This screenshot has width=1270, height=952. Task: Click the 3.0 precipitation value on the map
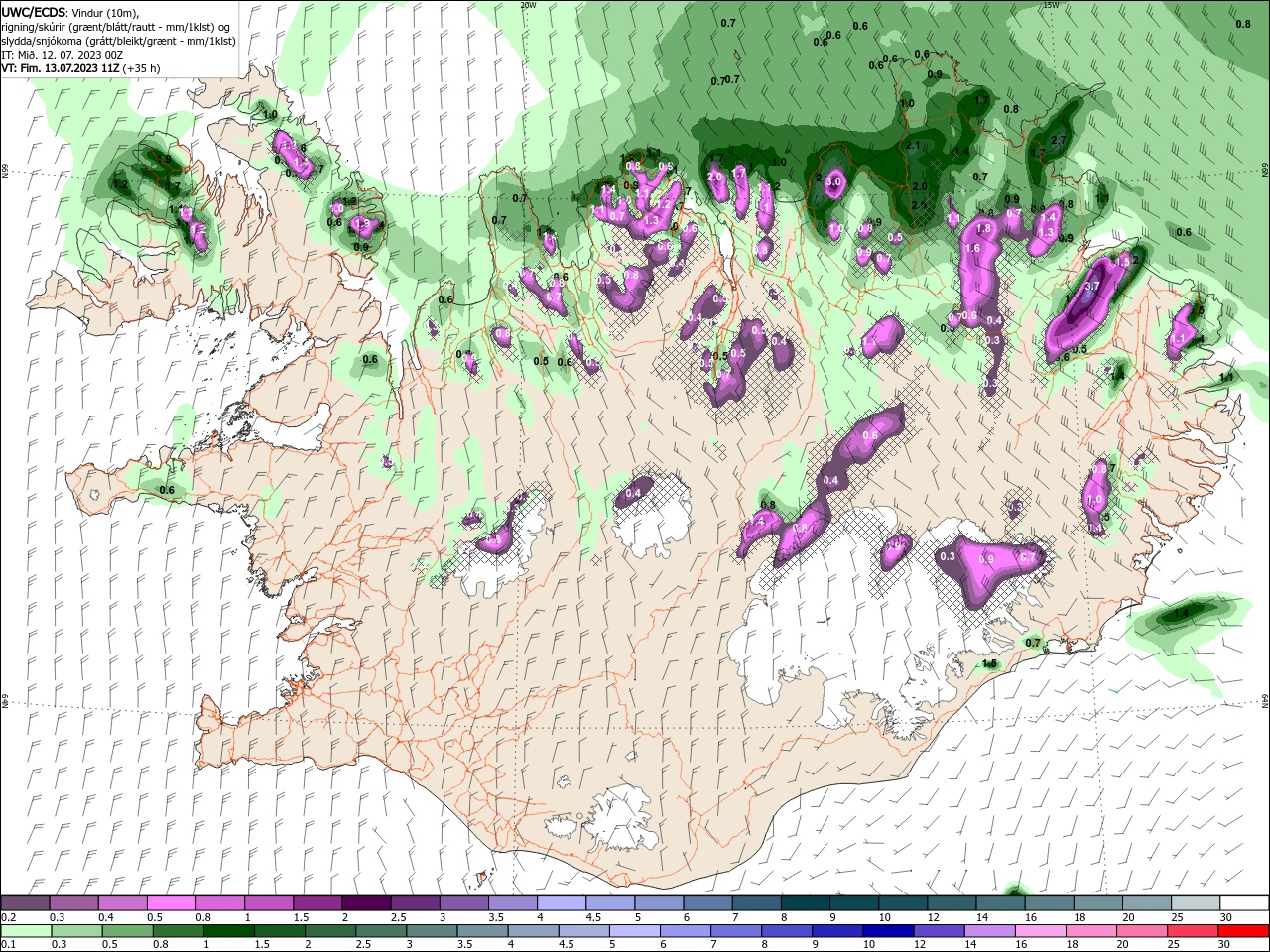(x=833, y=182)
